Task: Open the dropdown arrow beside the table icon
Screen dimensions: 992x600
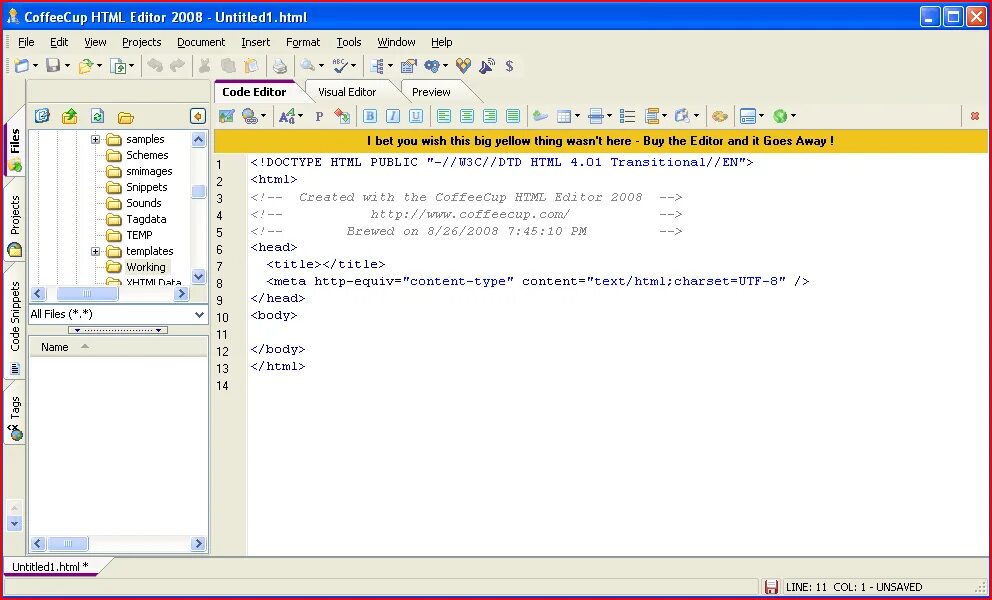Action: 577,116
